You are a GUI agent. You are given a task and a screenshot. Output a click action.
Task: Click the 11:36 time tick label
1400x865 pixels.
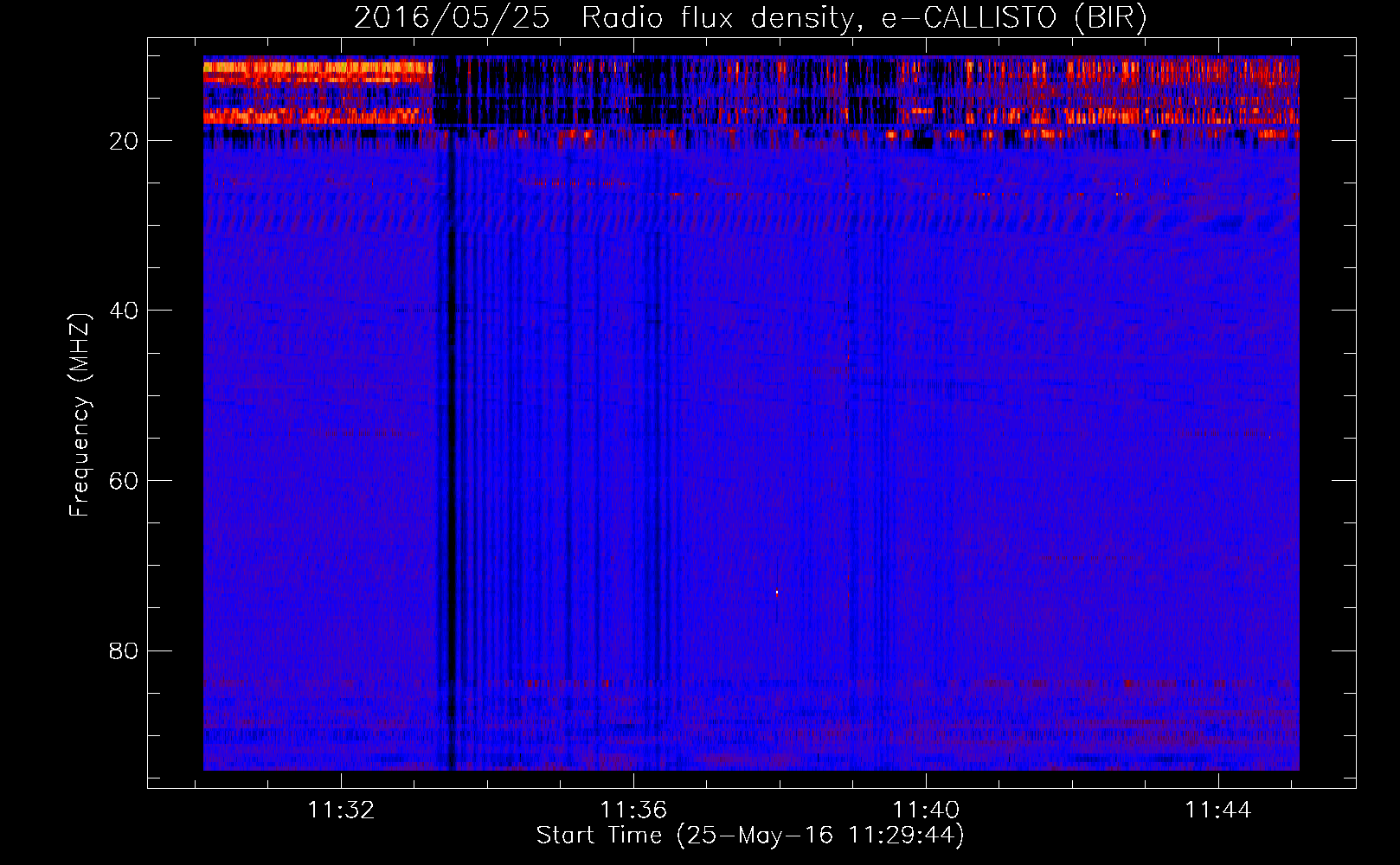[633, 811]
